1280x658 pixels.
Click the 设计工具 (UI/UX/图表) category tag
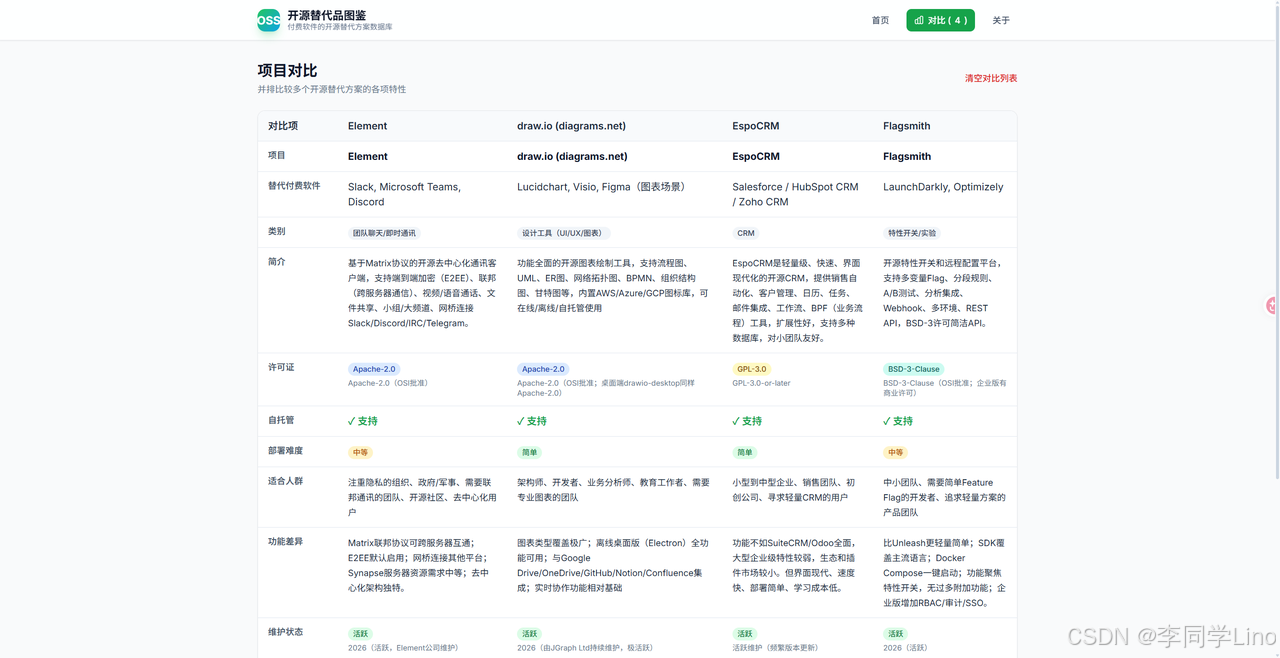tap(564, 233)
